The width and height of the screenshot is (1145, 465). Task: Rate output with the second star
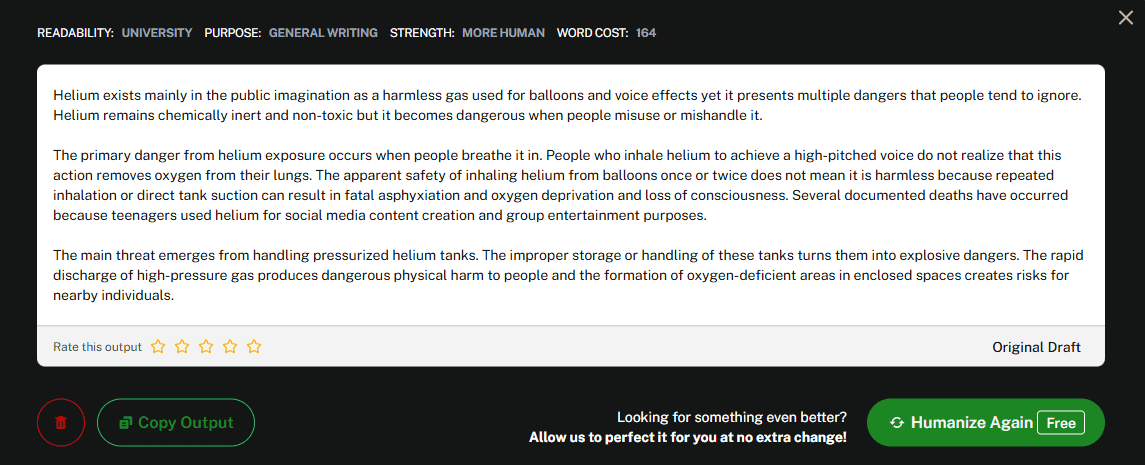(x=182, y=347)
